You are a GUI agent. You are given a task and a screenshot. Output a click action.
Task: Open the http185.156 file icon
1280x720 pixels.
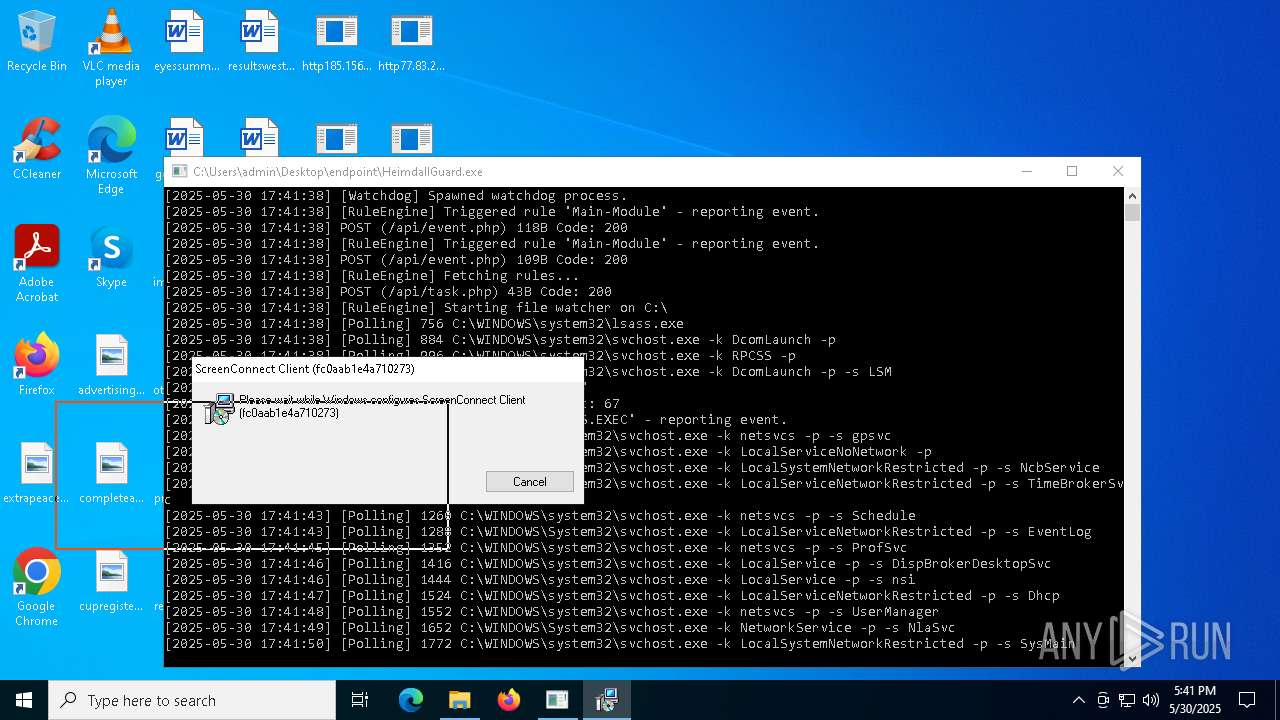(336, 41)
